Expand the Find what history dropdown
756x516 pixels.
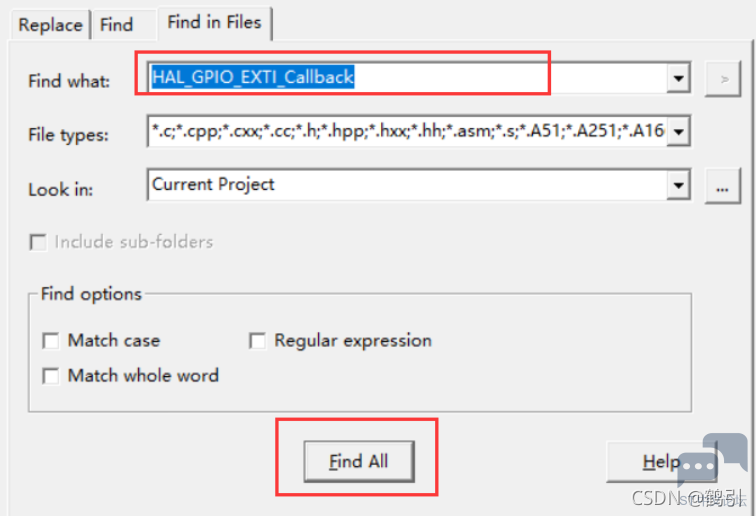point(678,78)
